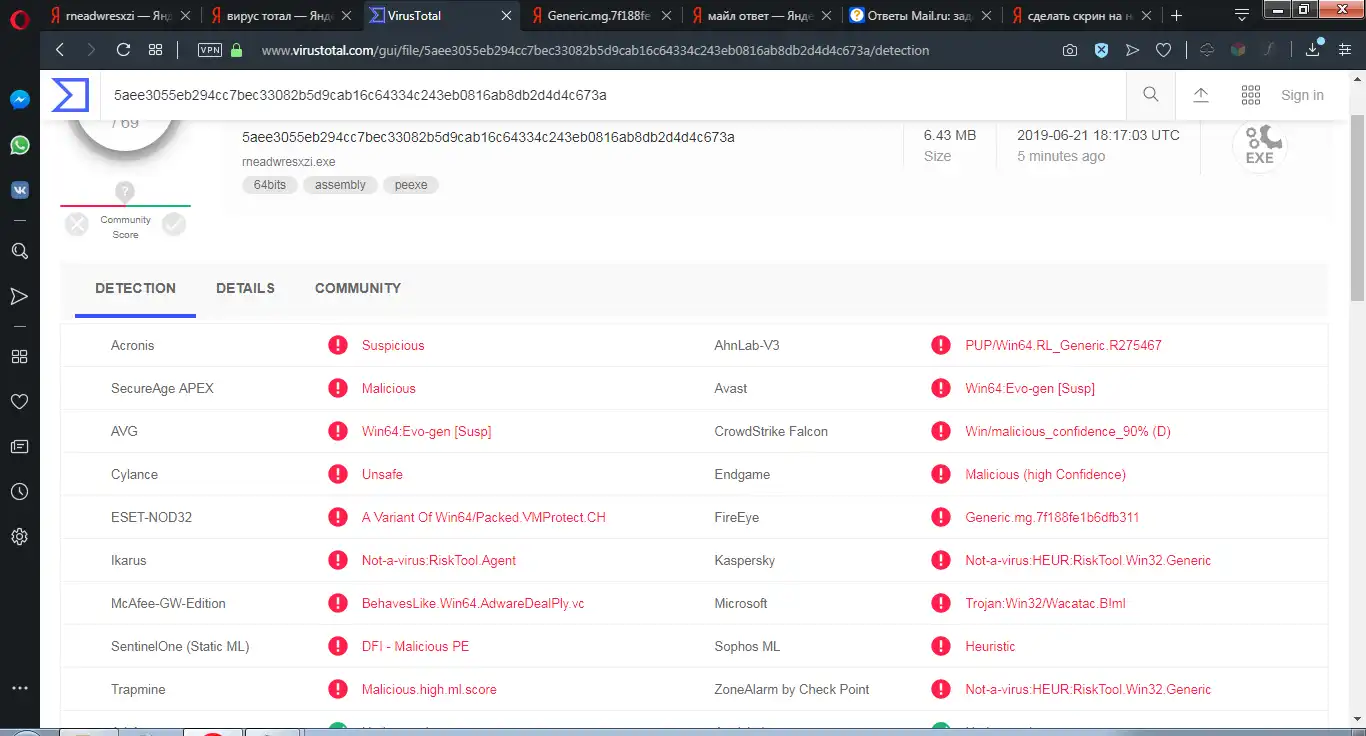
Task: Click the Microsoft result 'Trojan:Win32/Wacatac.B!ml'
Action: [1045, 603]
